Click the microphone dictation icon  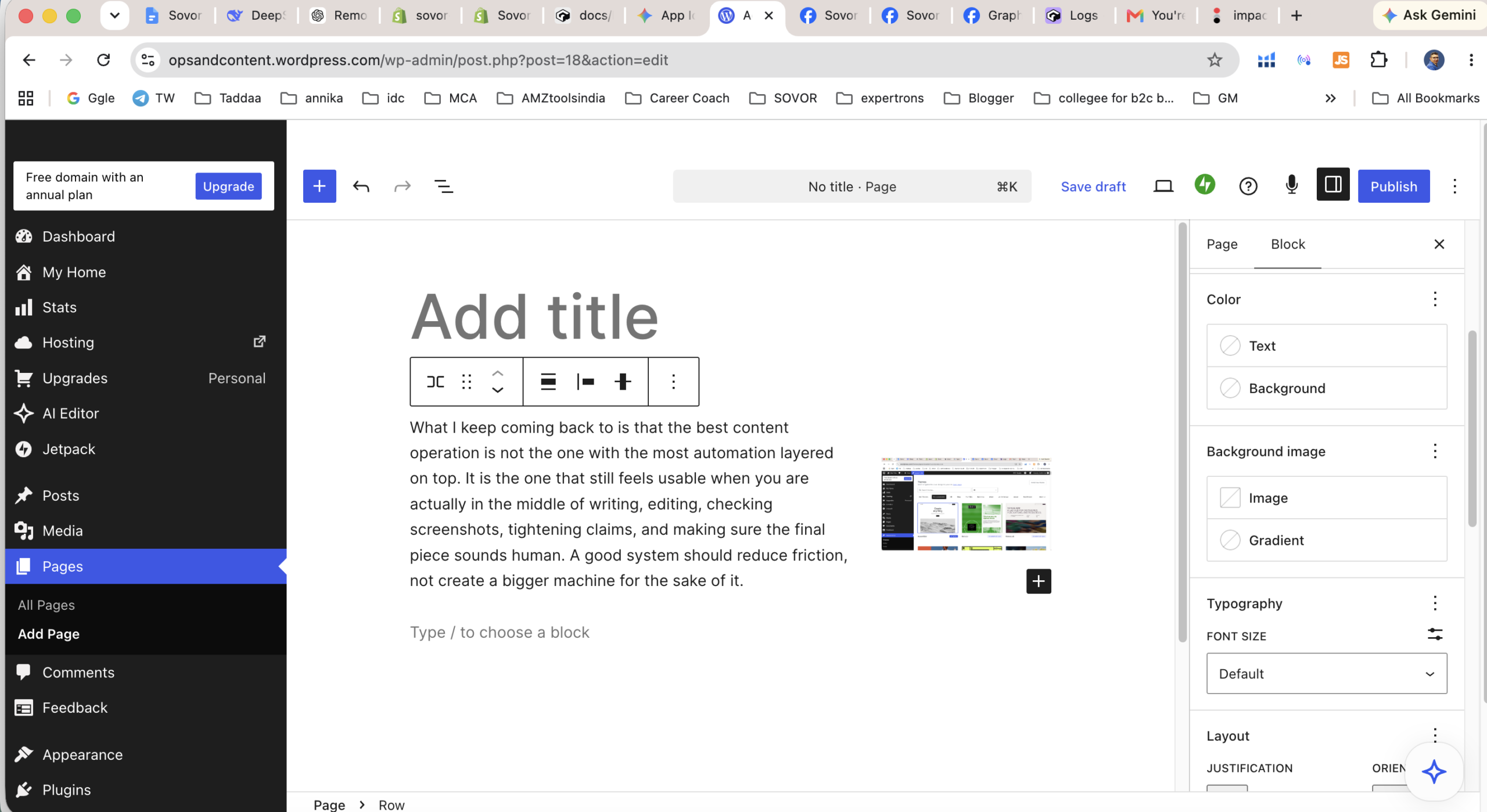[x=1291, y=185]
